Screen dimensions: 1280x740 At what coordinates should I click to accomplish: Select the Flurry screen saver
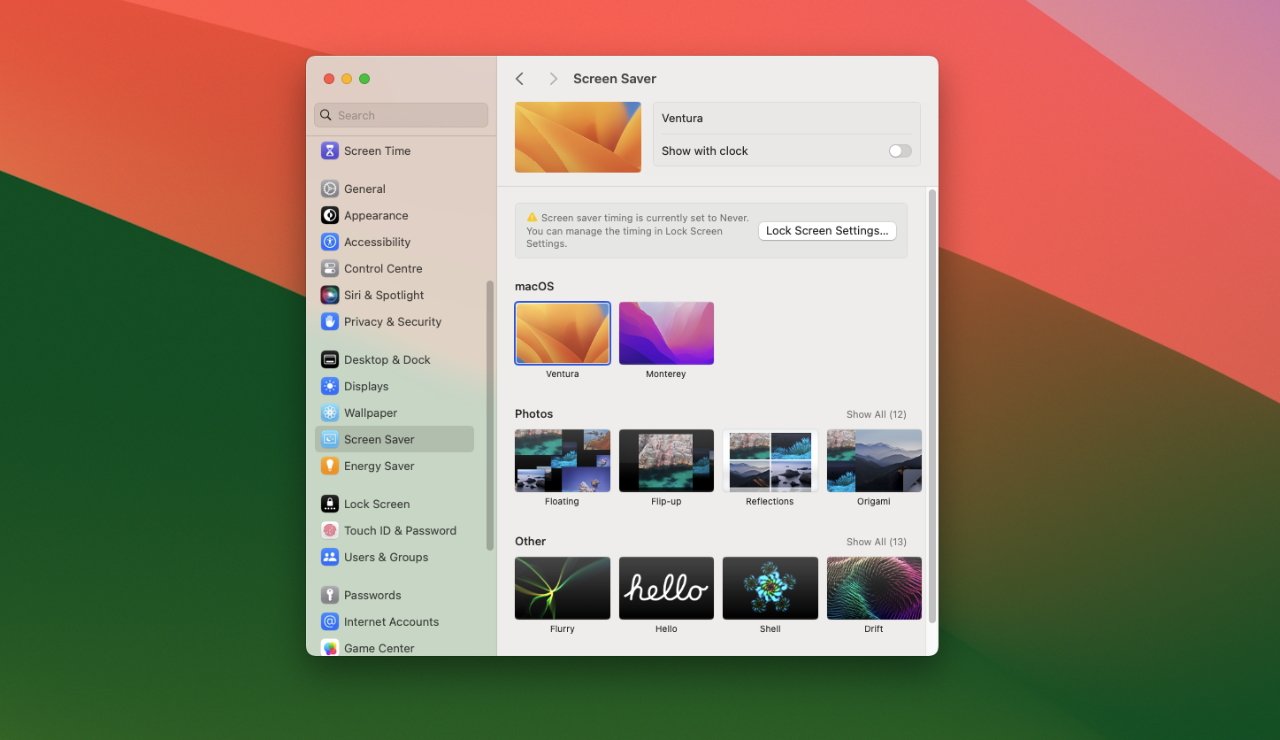(562, 588)
